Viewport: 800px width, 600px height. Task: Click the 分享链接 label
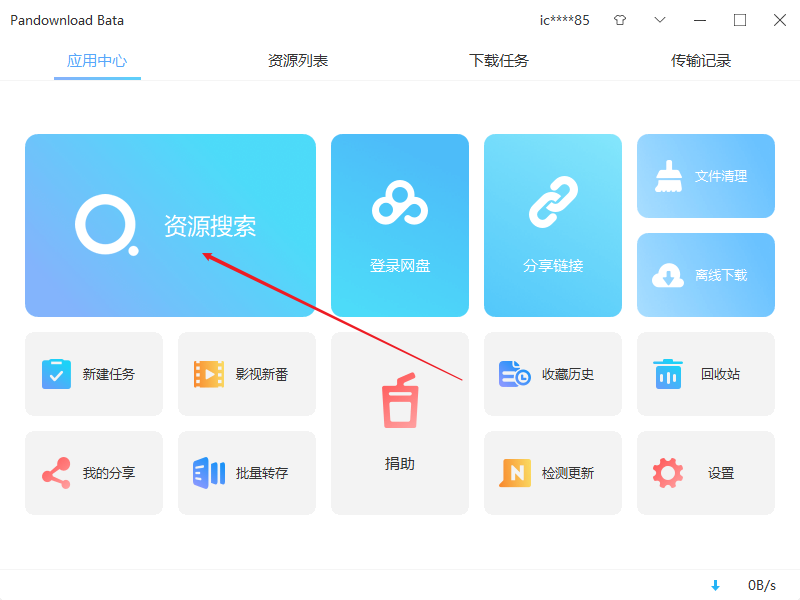[x=553, y=265]
